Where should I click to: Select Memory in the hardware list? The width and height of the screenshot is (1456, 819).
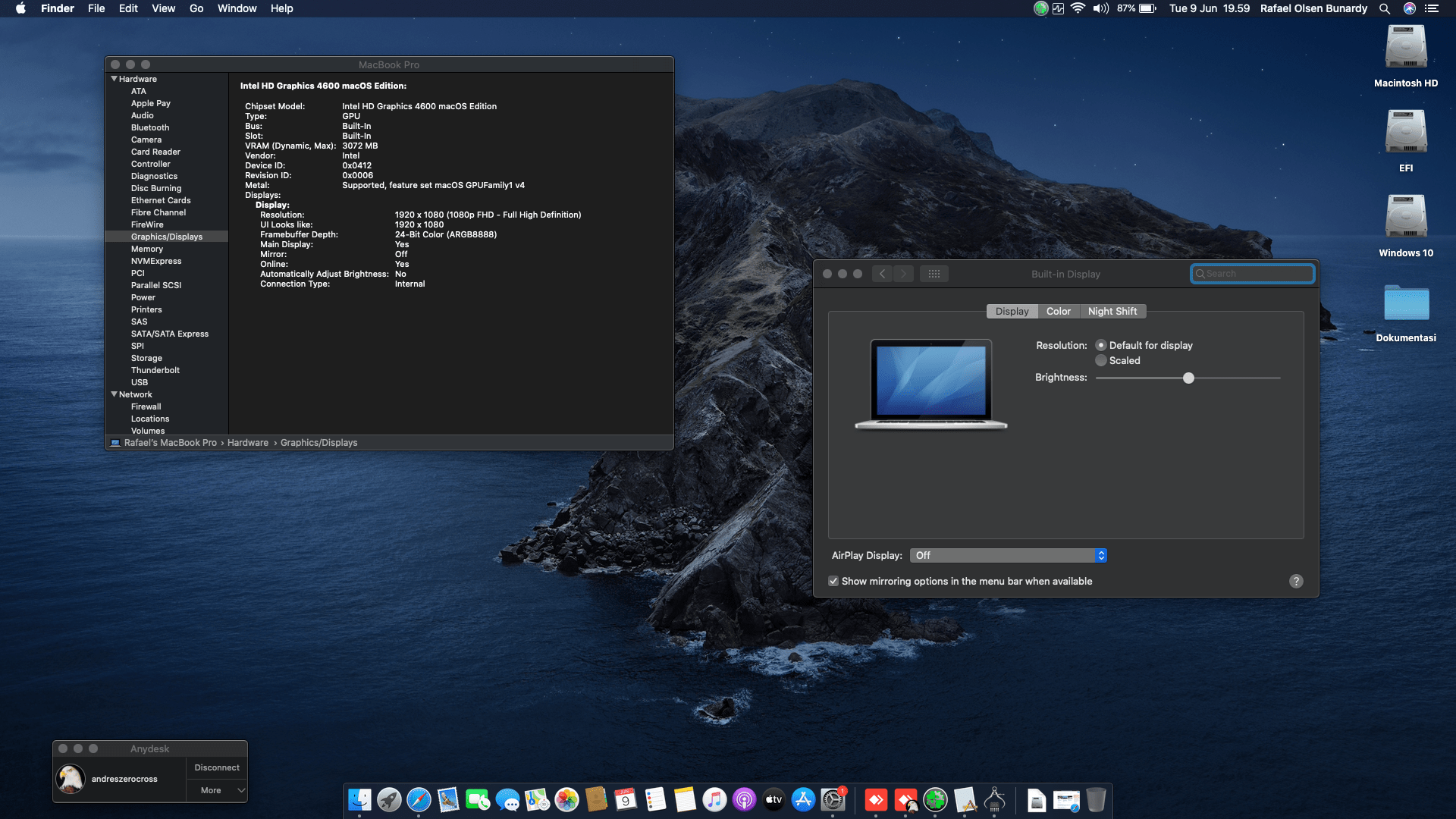[x=146, y=249]
